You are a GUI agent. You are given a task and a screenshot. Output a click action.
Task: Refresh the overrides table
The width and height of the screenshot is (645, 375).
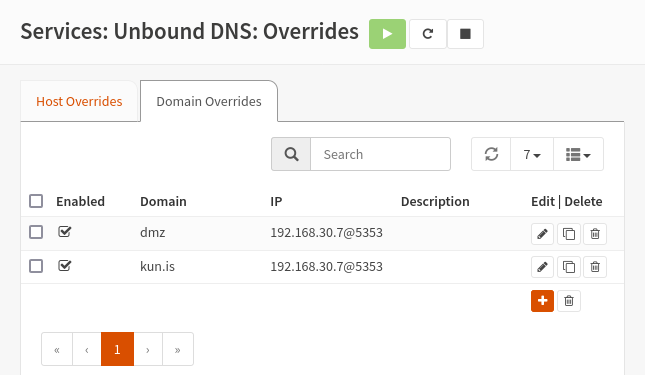pos(491,154)
